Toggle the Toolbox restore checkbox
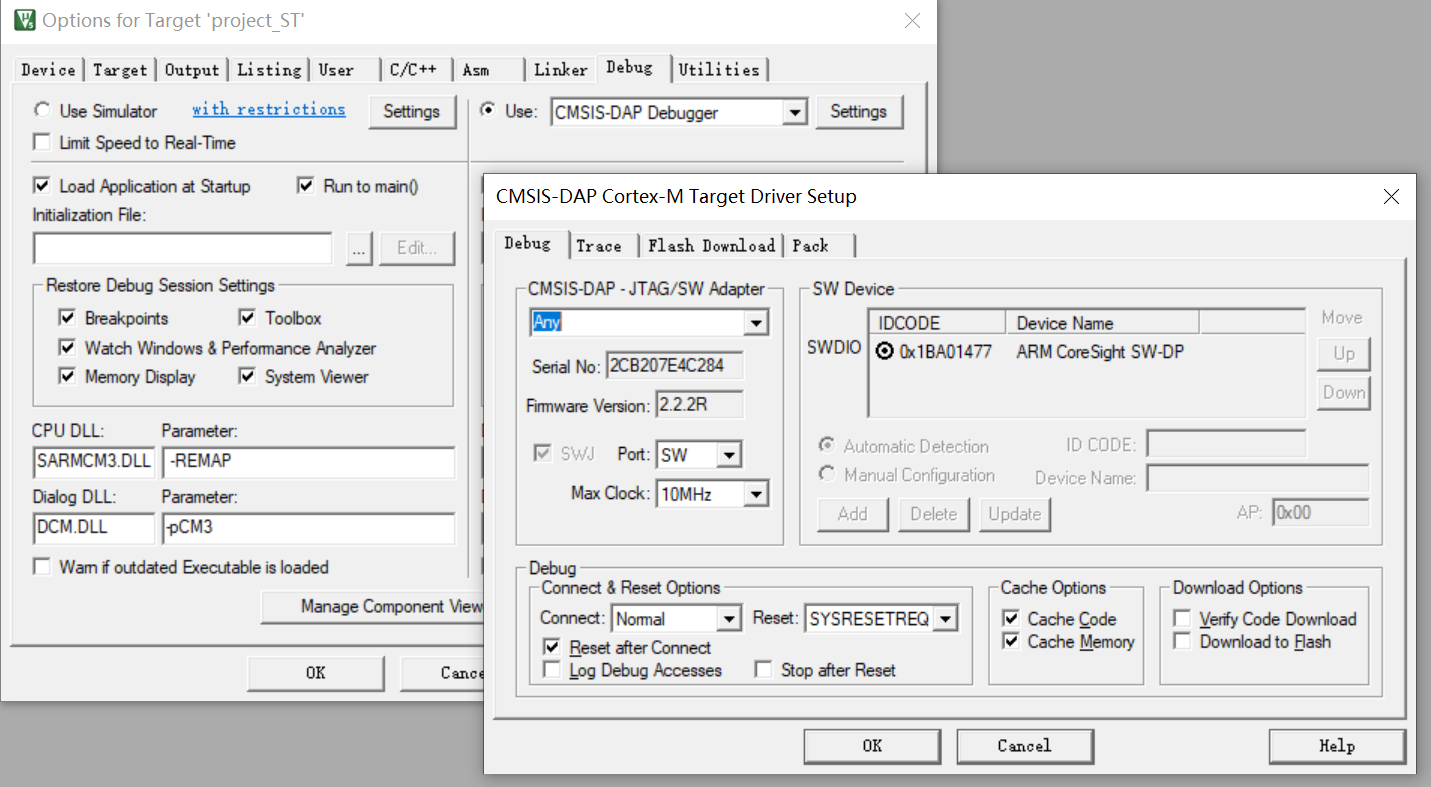The image size is (1431, 787). [248, 318]
